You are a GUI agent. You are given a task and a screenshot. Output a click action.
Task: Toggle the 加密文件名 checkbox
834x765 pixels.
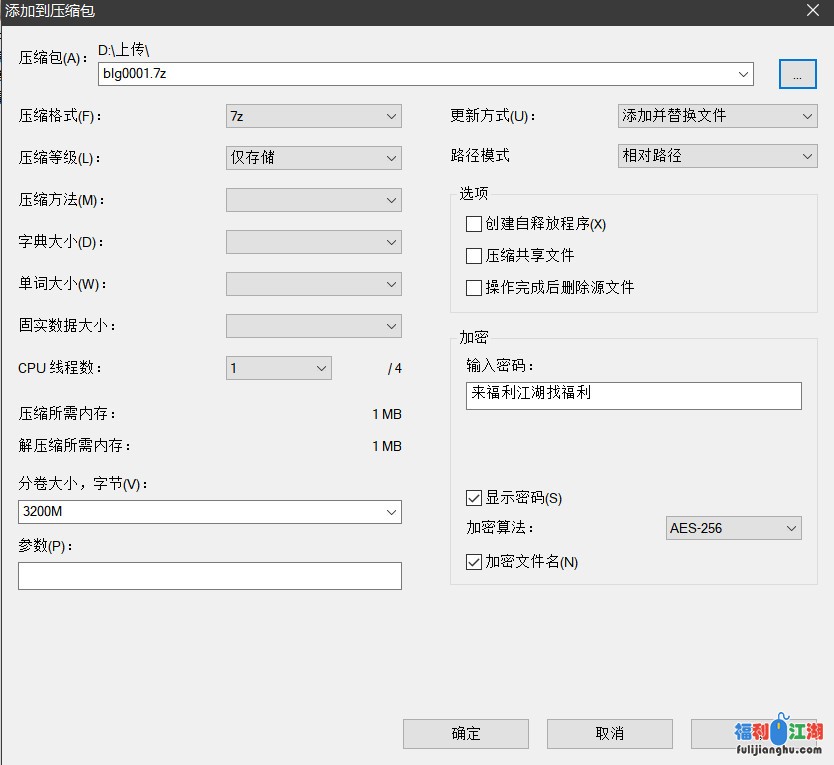(x=474, y=562)
